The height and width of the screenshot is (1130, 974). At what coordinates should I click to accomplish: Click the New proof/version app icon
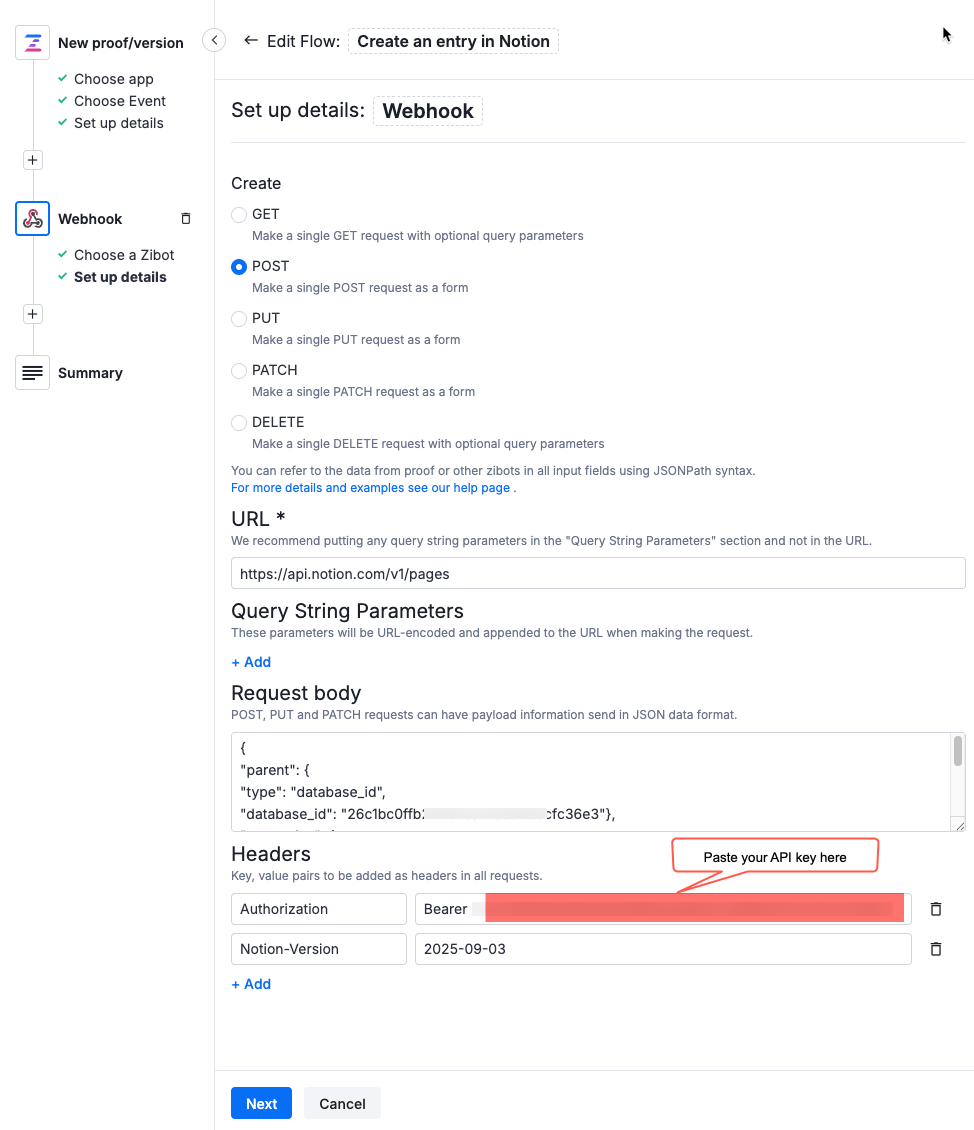point(32,42)
